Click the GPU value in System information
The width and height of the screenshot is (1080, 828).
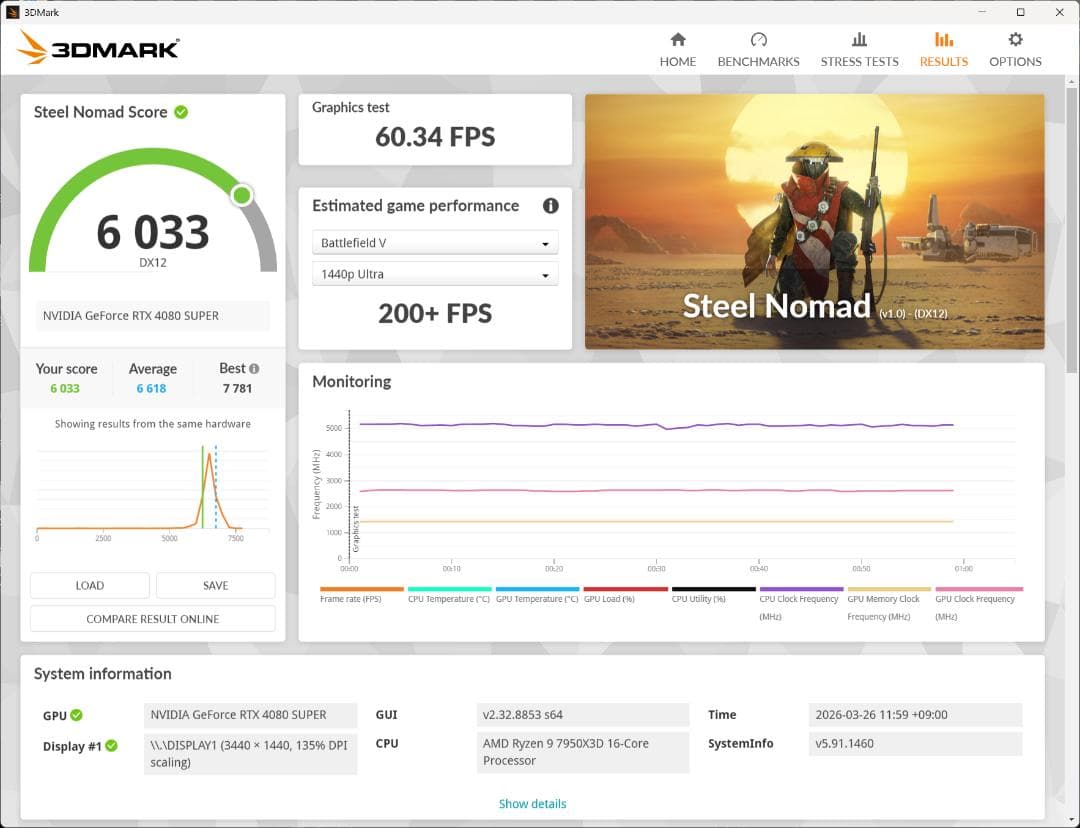tap(251, 715)
